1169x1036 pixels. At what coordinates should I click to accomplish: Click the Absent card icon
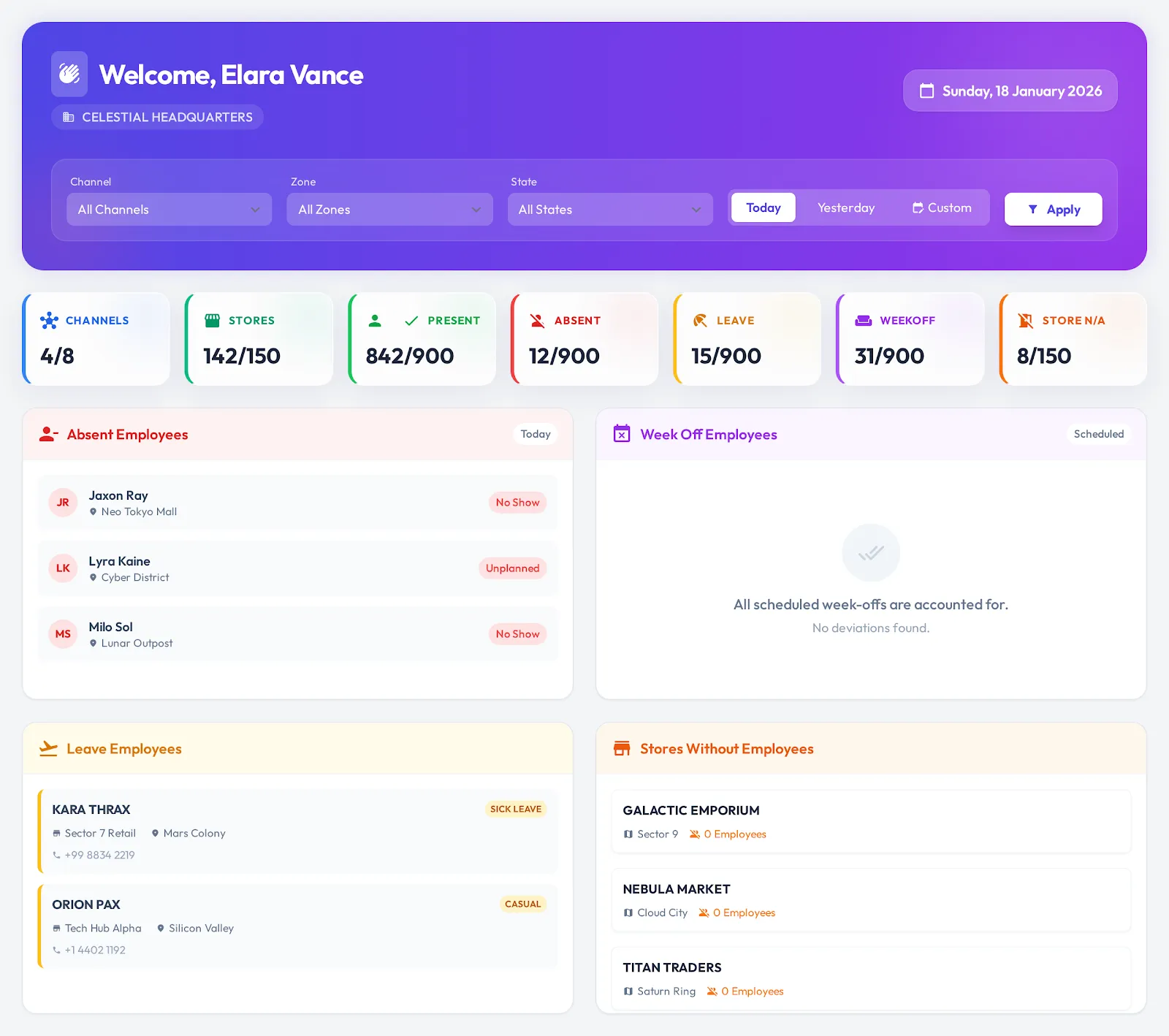pyautogui.click(x=537, y=320)
